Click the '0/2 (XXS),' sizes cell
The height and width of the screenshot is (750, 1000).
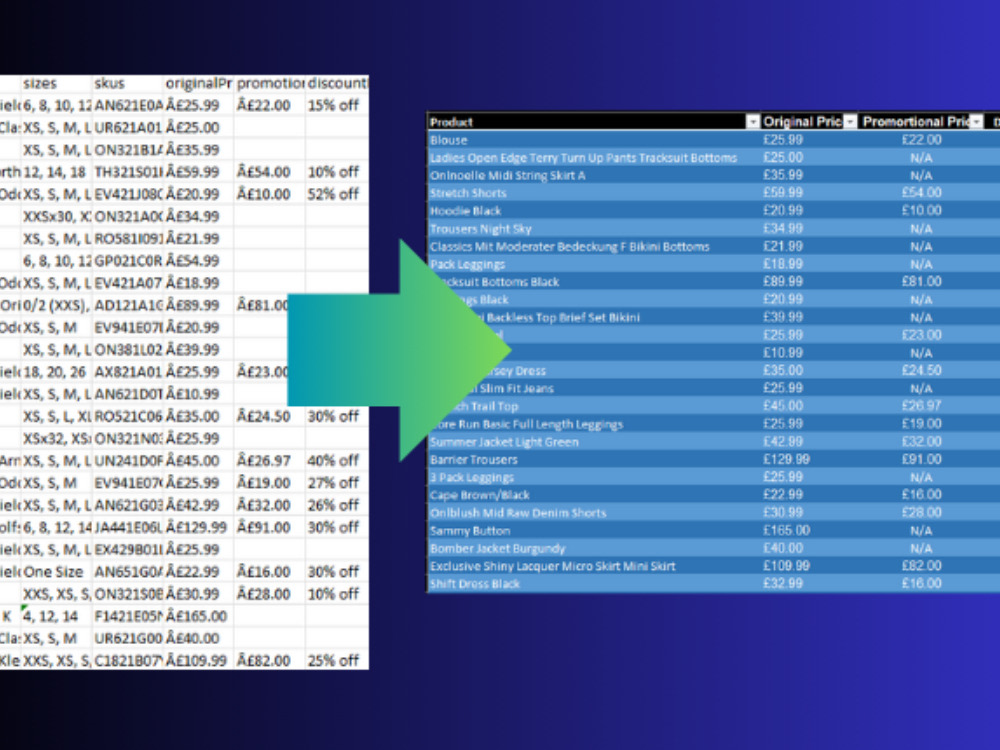click(57, 305)
